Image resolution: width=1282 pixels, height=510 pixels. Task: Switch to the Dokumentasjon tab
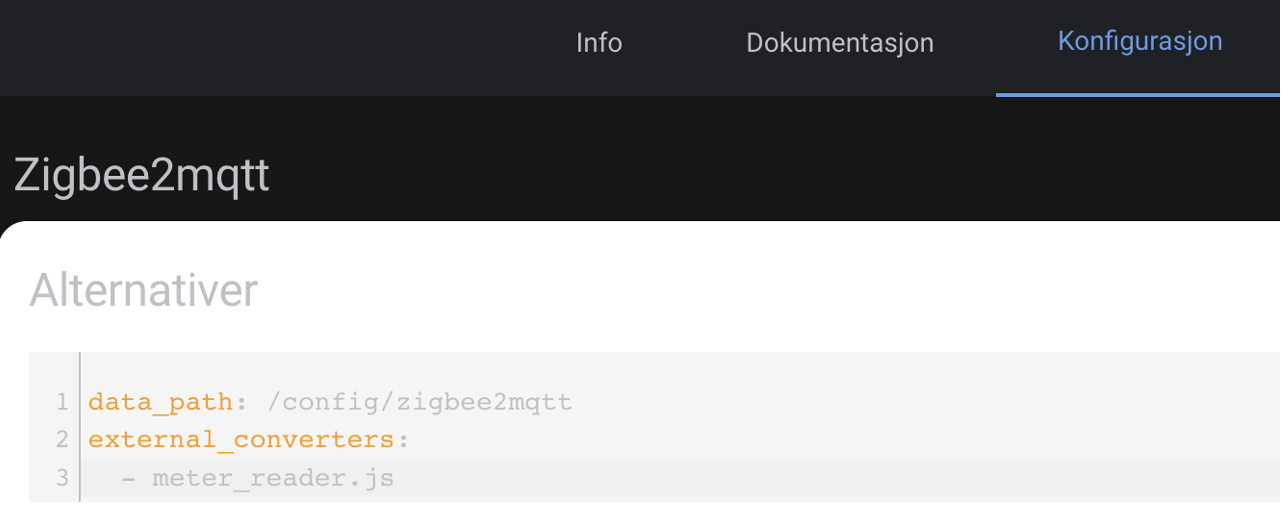pyautogui.click(x=839, y=43)
